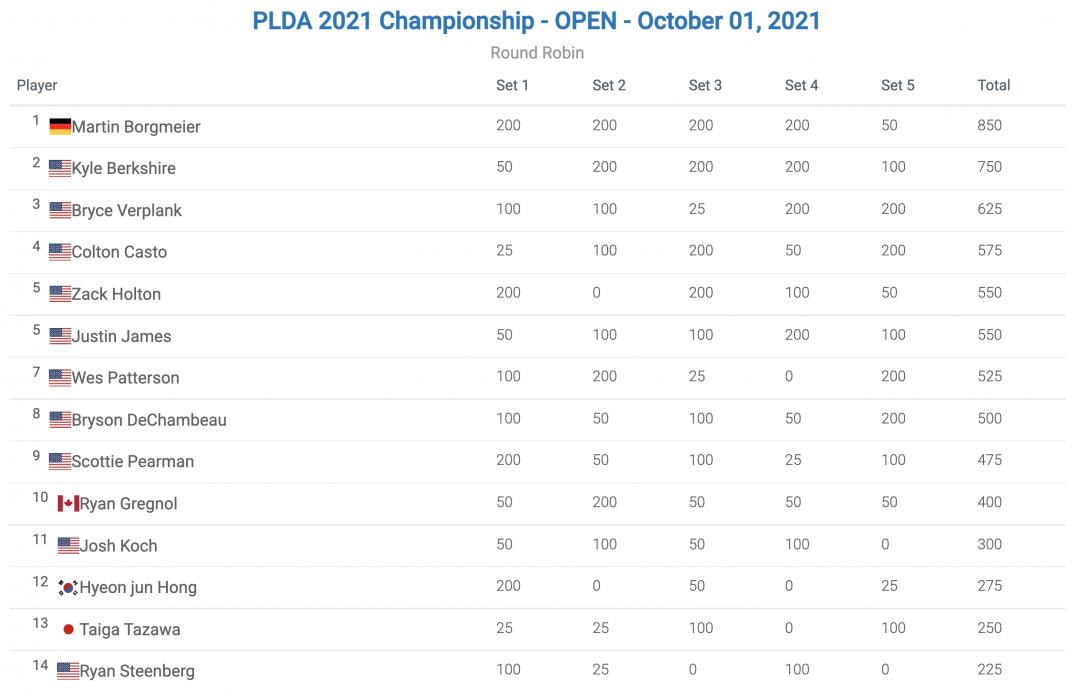Click the Set 5 column header
This screenshot has height=690, width=1080.
(897, 85)
